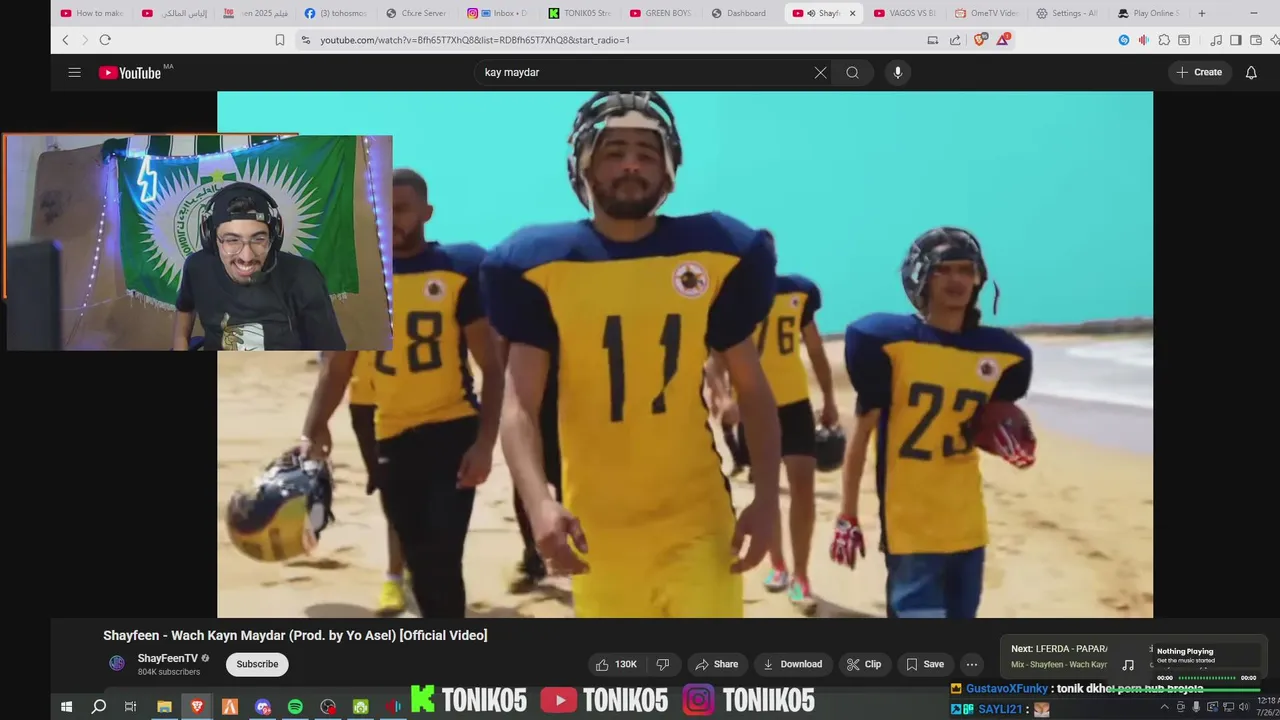Image resolution: width=1280 pixels, height=720 pixels.
Task: Switch to the OmeTV Video tab
Action: point(986,13)
